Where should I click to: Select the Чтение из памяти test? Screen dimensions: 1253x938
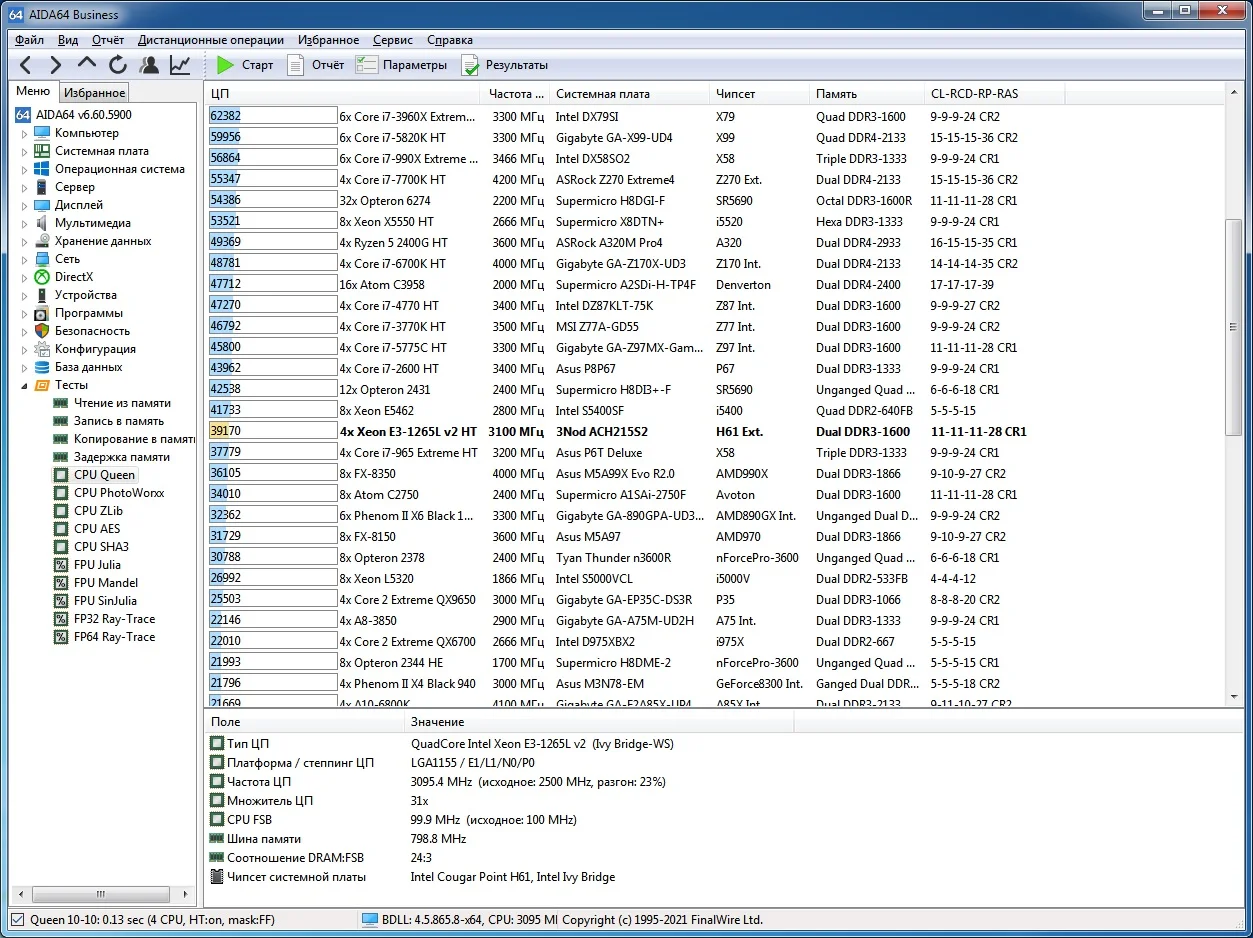tap(122, 403)
